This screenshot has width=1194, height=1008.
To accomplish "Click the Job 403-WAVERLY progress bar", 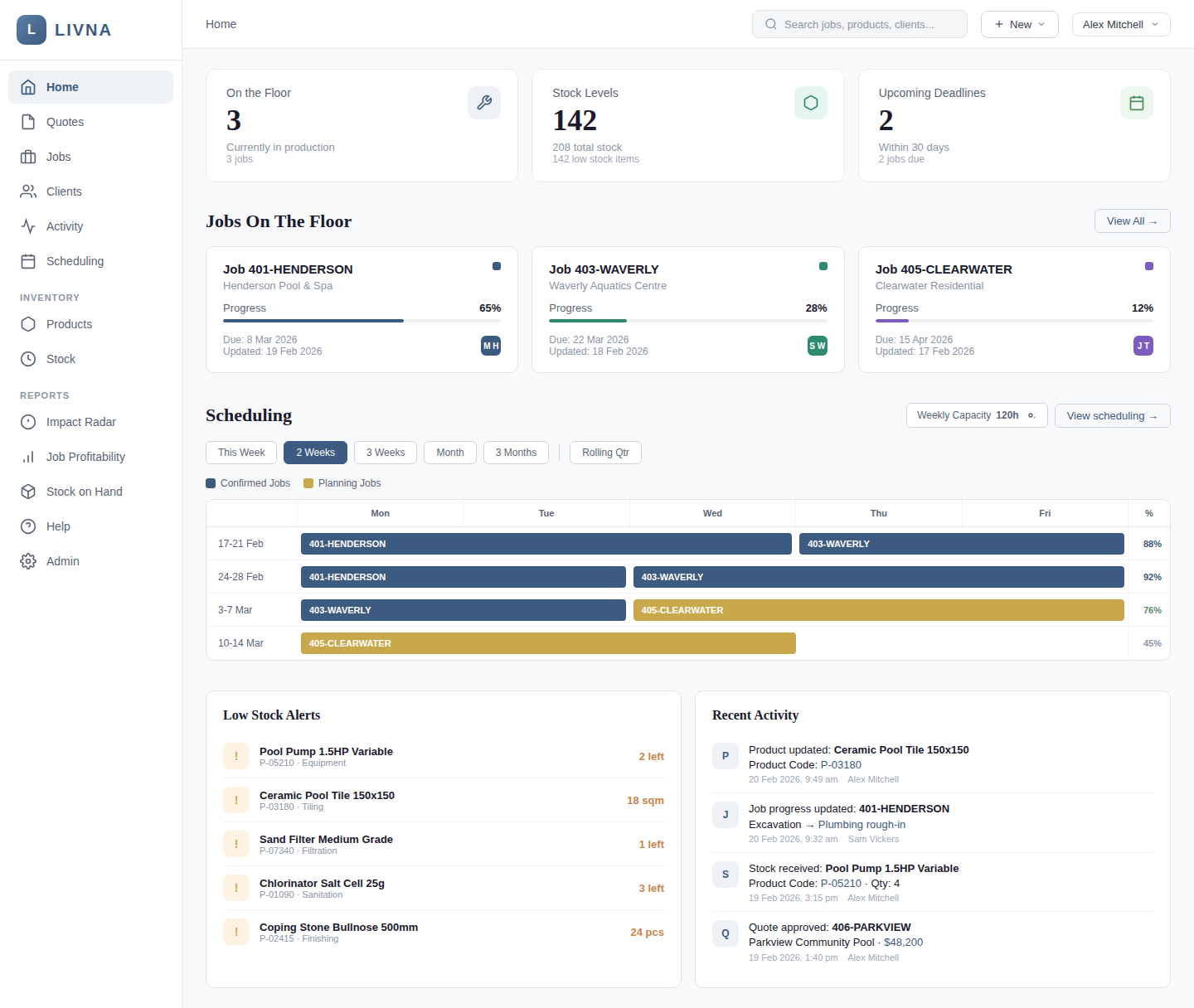I will pyautogui.click(x=687, y=321).
